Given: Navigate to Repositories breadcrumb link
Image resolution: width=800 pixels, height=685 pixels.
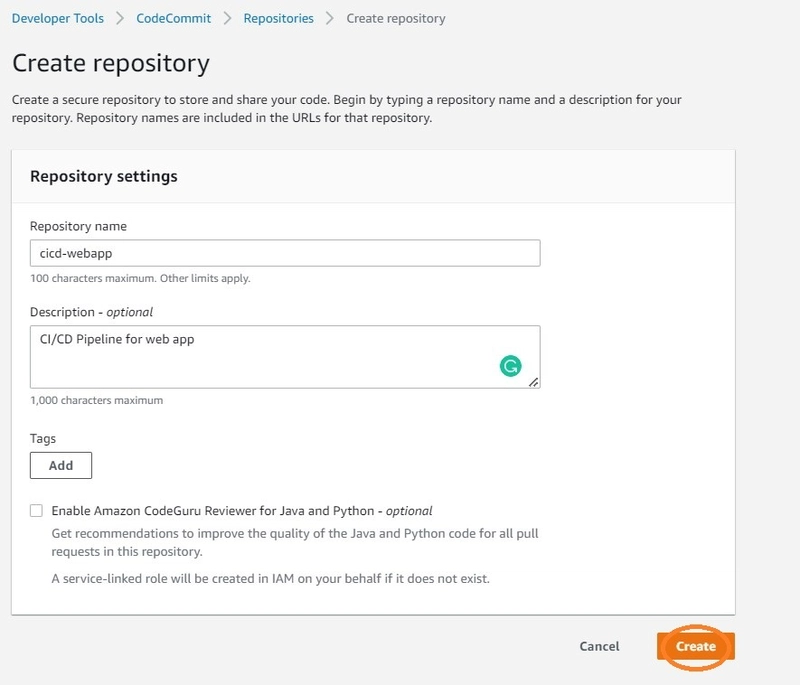Looking at the screenshot, I should point(279,18).
